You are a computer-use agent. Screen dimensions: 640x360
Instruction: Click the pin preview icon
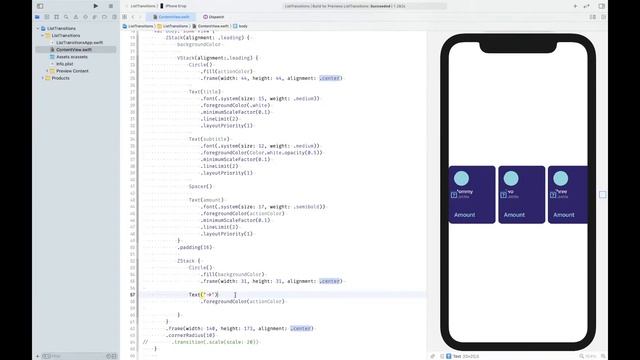coord(433,356)
